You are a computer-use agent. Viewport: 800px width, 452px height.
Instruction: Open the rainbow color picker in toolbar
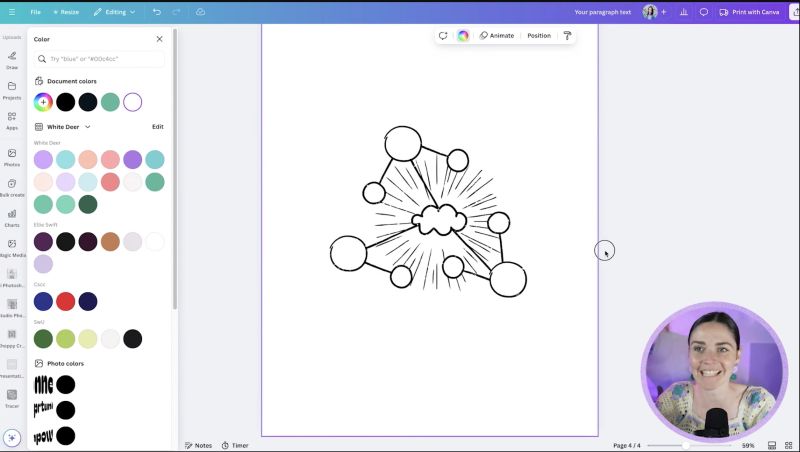point(463,36)
